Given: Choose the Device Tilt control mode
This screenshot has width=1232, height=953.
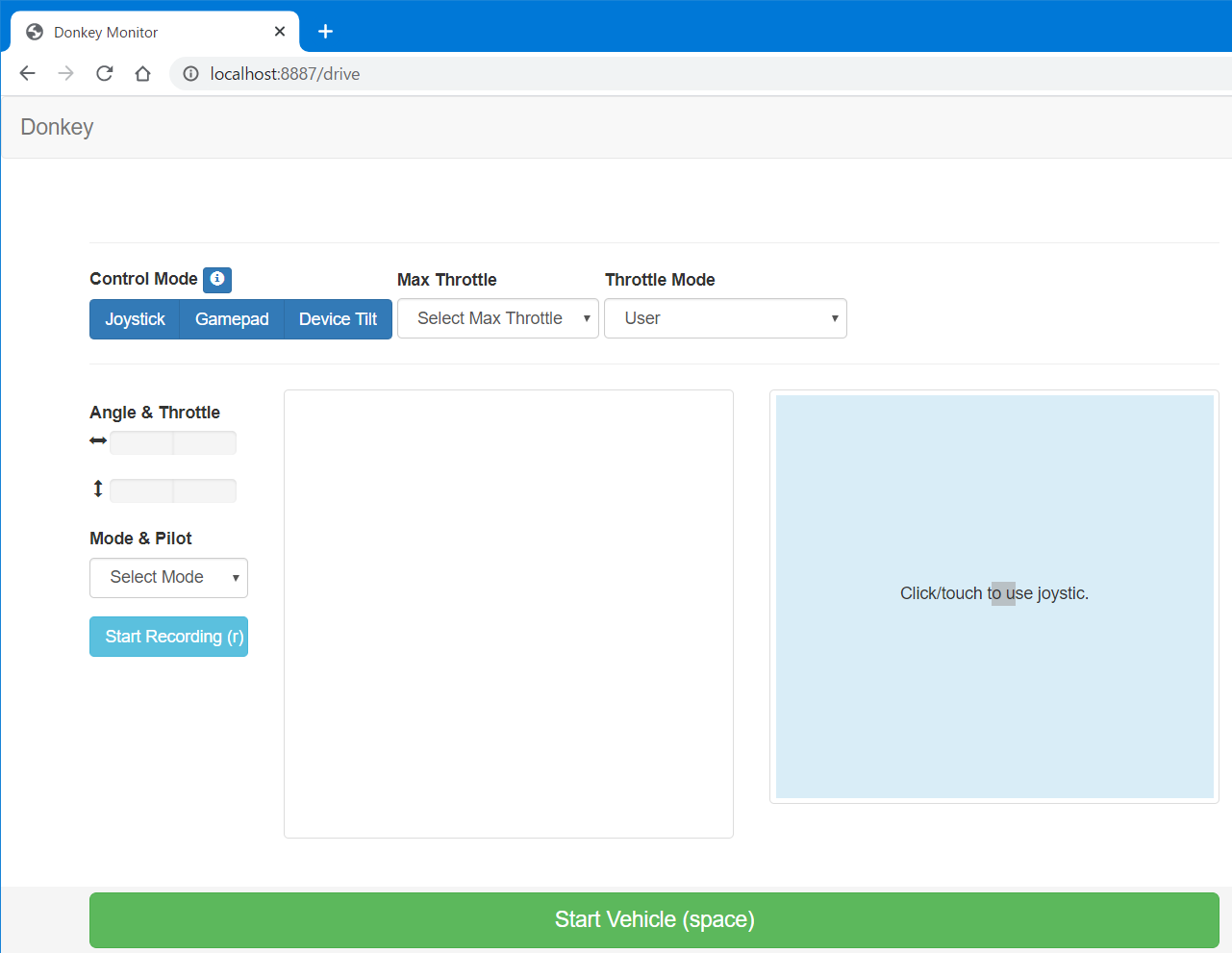Looking at the screenshot, I should click(338, 319).
